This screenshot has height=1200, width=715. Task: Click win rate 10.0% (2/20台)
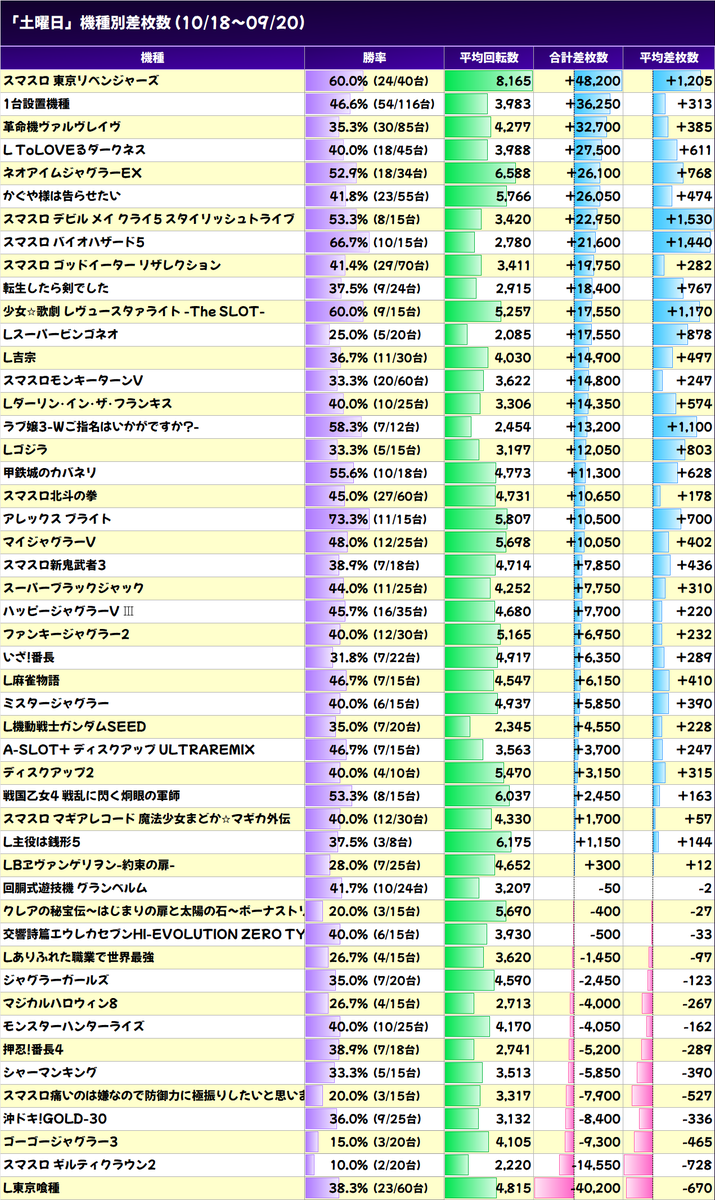(376, 1165)
